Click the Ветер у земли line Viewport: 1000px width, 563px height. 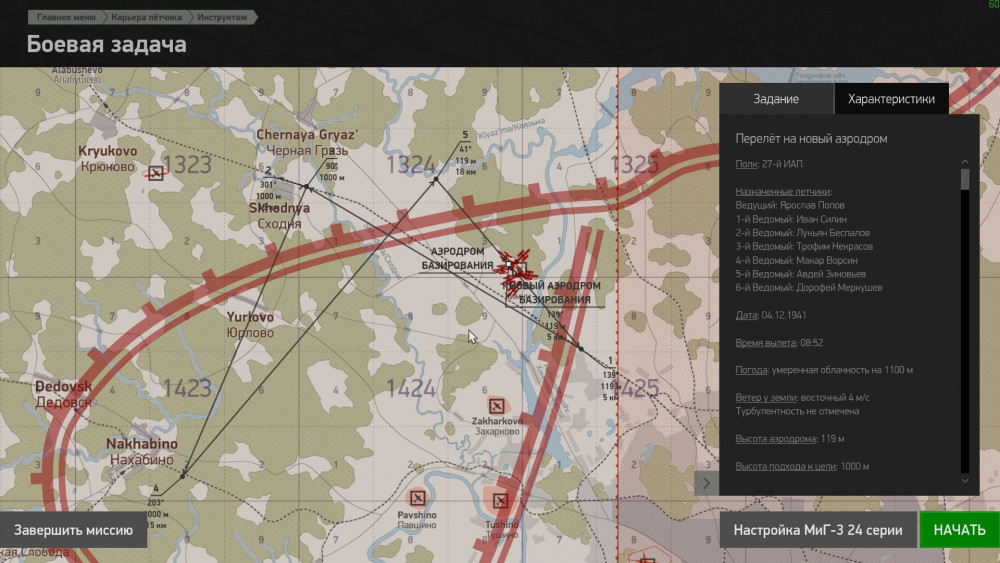point(802,397)
